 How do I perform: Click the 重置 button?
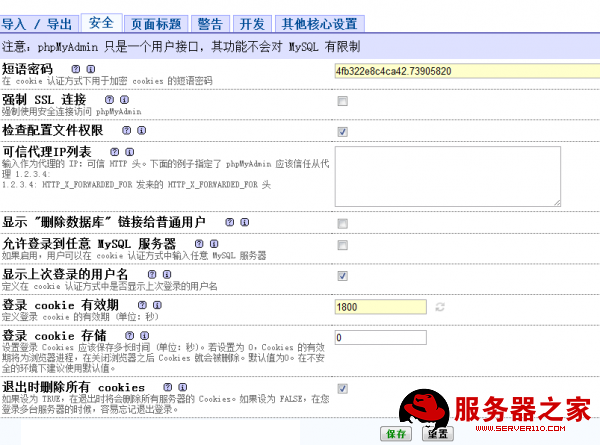click(438, 434)
